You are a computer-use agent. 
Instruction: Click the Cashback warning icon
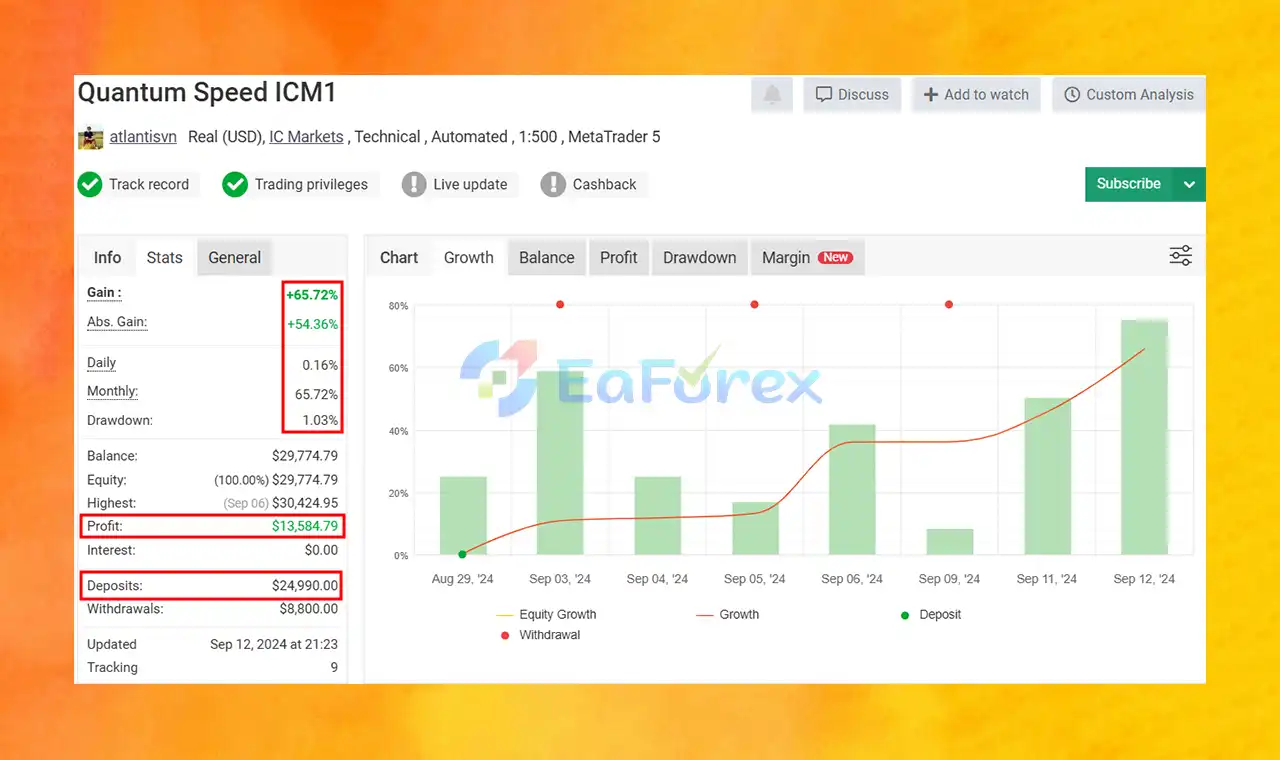553,184
